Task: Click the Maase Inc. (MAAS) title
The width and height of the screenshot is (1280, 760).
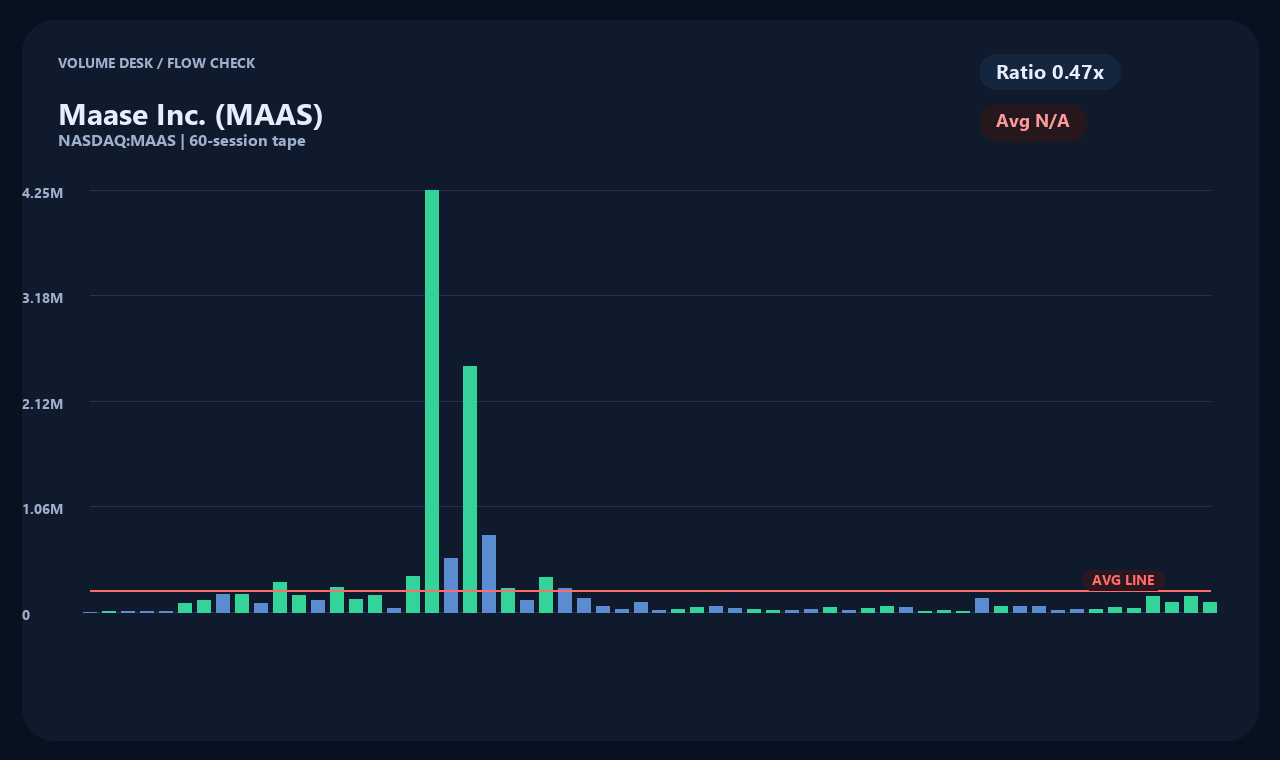Action: (191, 115)
